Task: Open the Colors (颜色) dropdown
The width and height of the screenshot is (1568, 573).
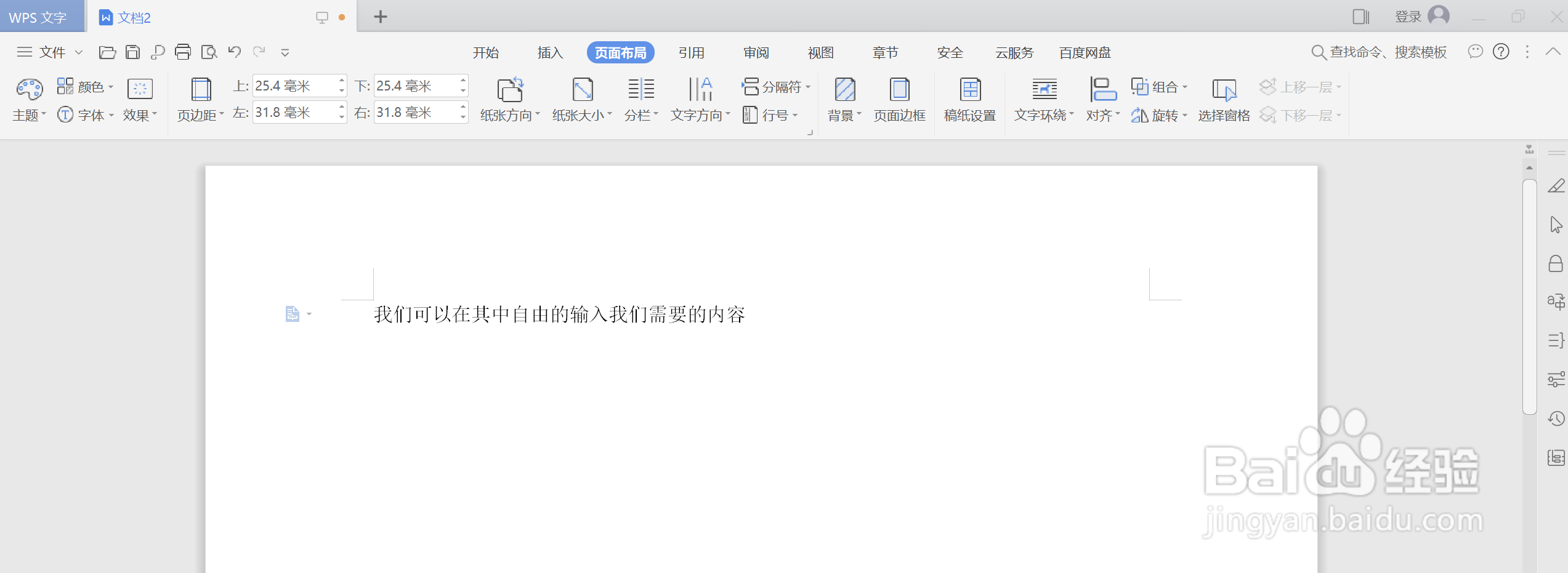Action: tap(86, 87)
